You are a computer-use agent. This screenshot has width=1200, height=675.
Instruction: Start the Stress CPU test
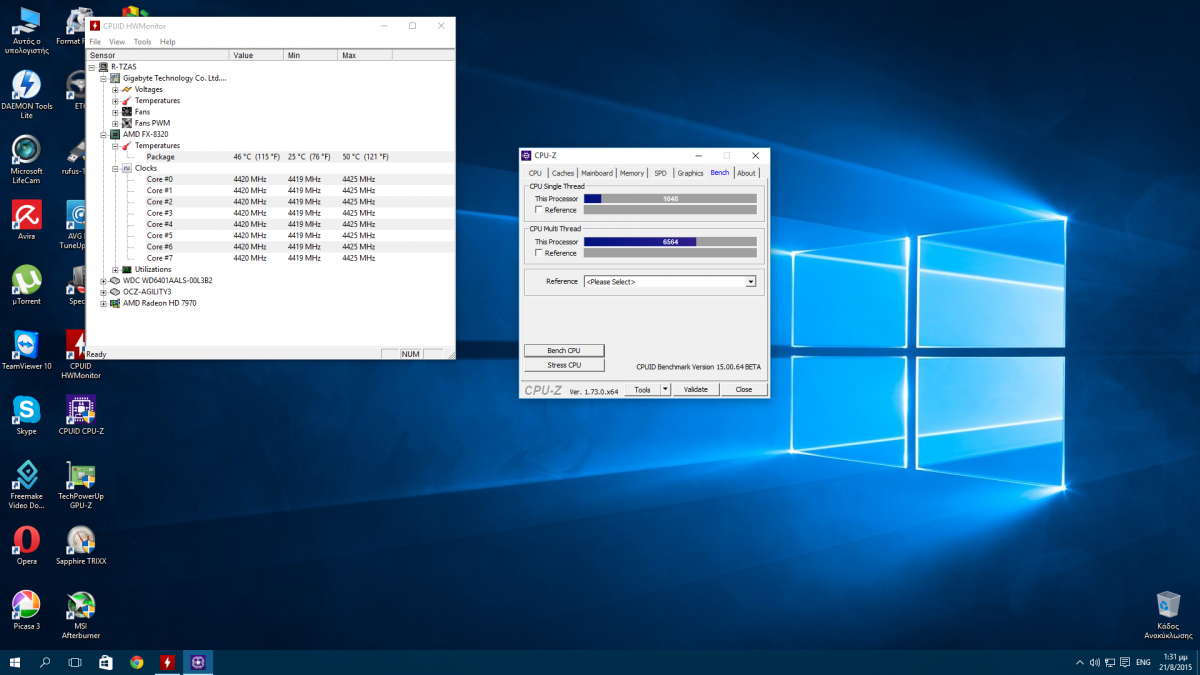point(564,365)
